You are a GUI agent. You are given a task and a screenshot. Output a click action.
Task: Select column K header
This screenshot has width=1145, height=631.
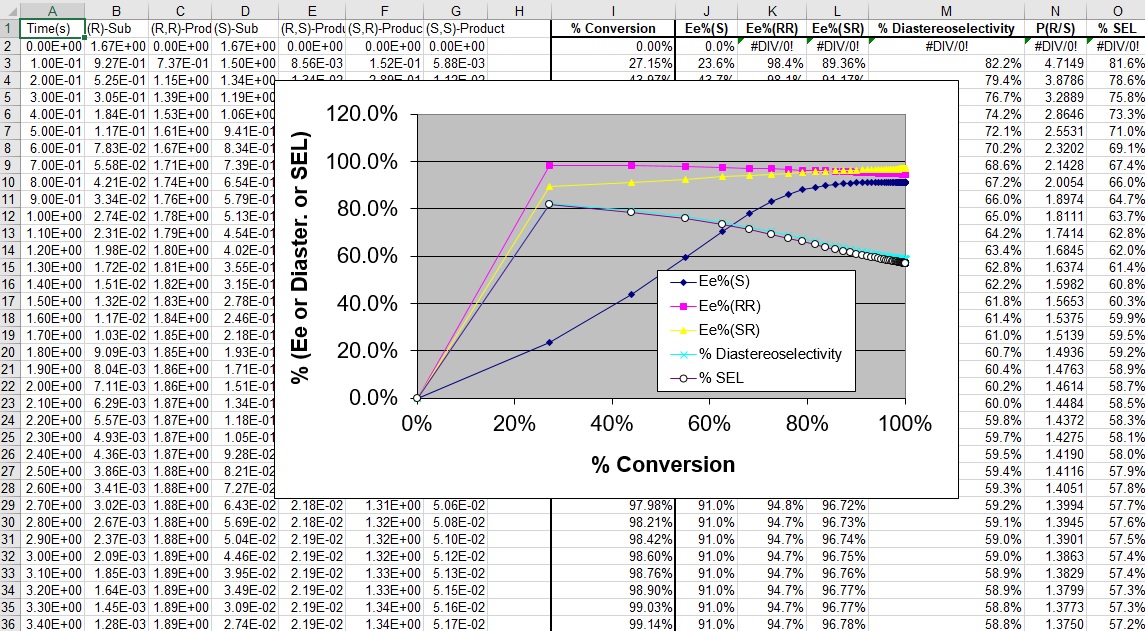pos(772,9)
